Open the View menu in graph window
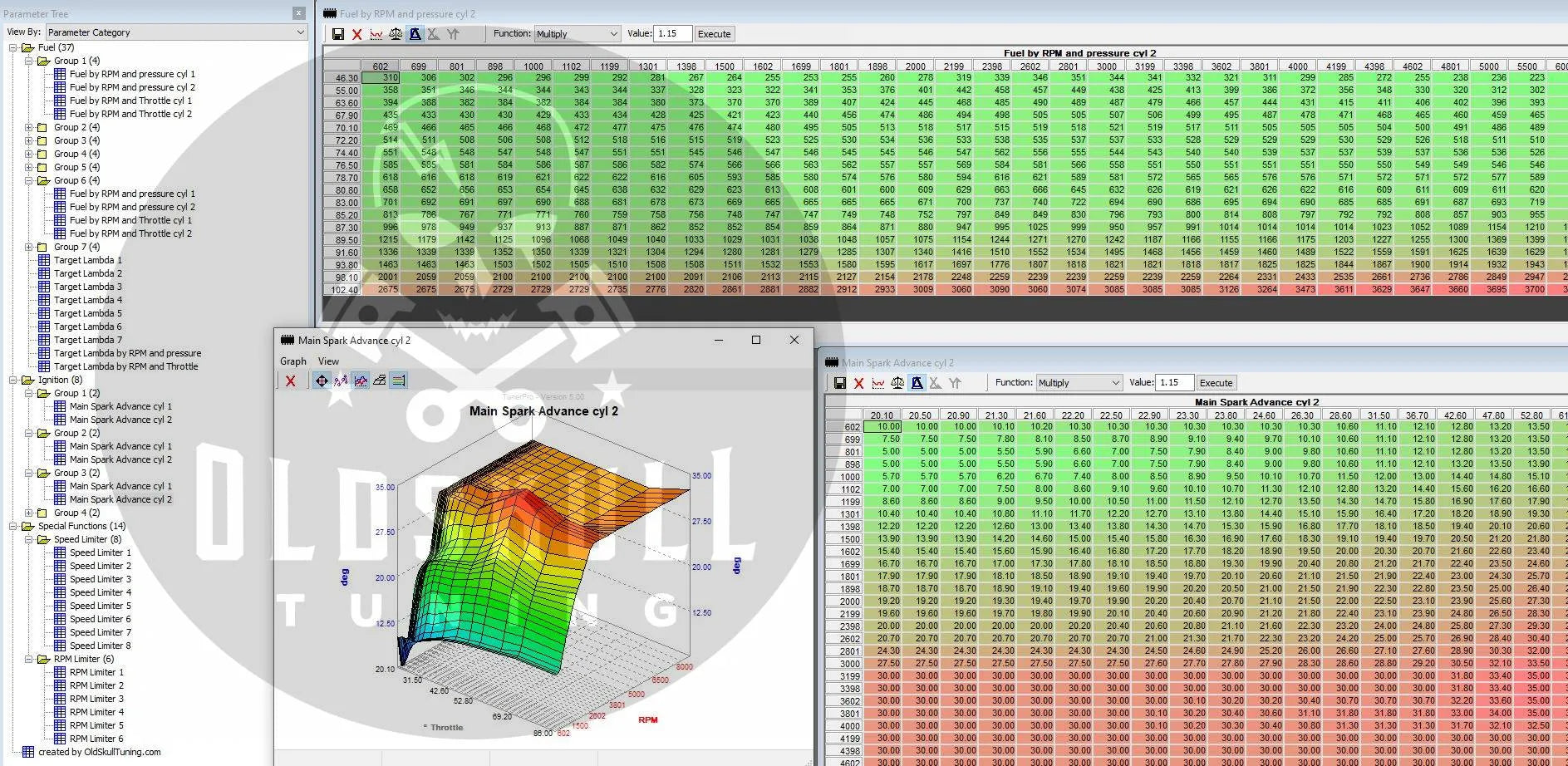Image resolution: width=1568 pixels, height=766 pixels. pos(328,361)
